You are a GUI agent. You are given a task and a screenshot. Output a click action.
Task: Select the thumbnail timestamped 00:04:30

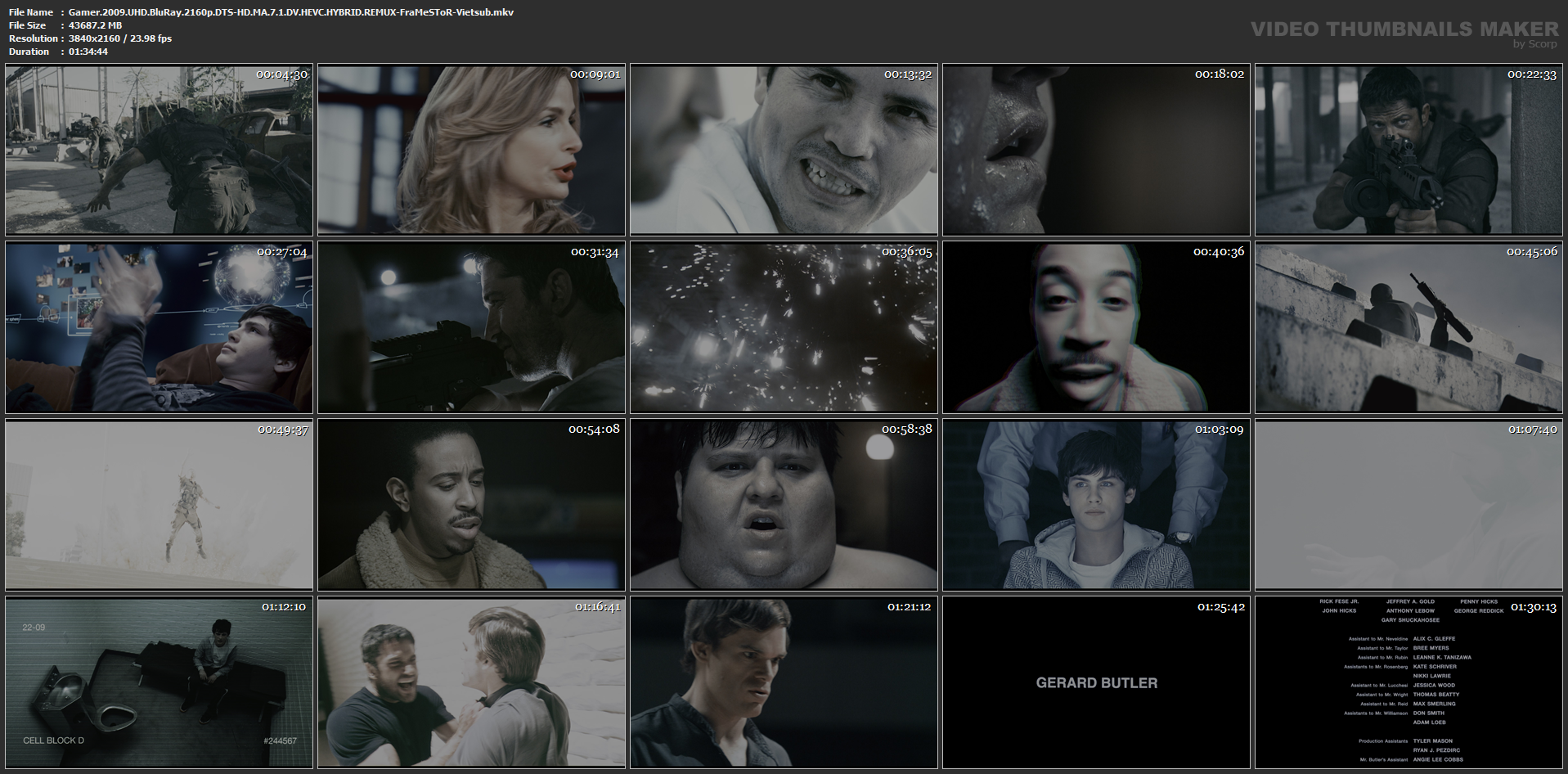pyautogui.click(x=159, y=150)
